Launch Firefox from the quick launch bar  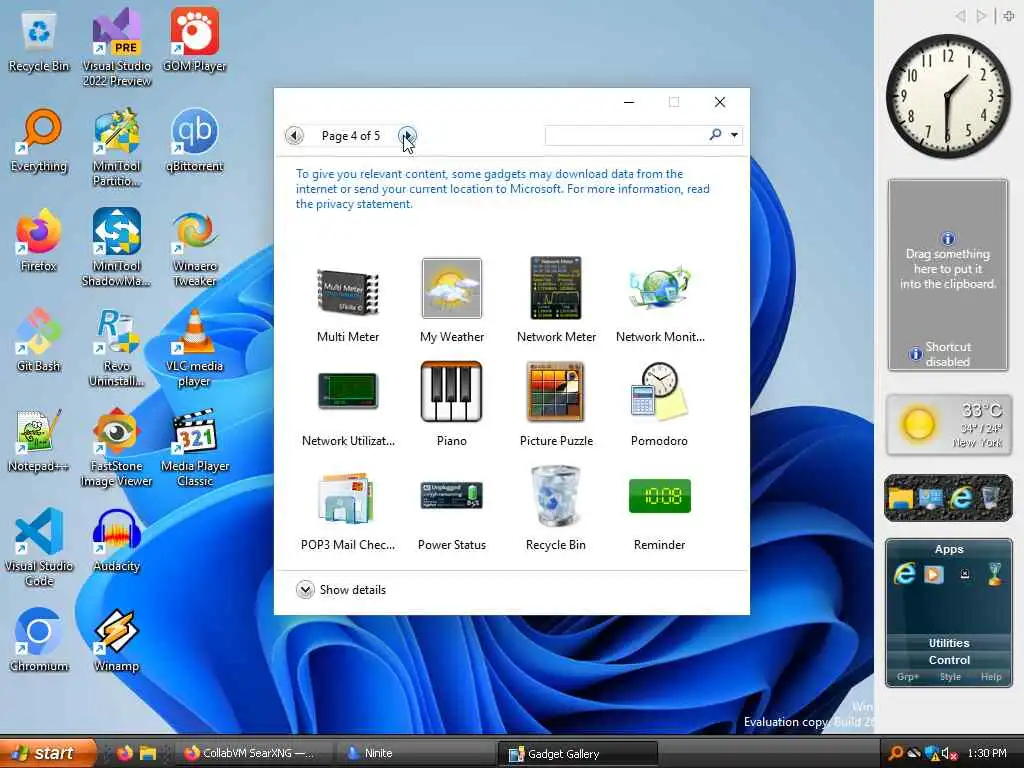click(x=125, y=753)
